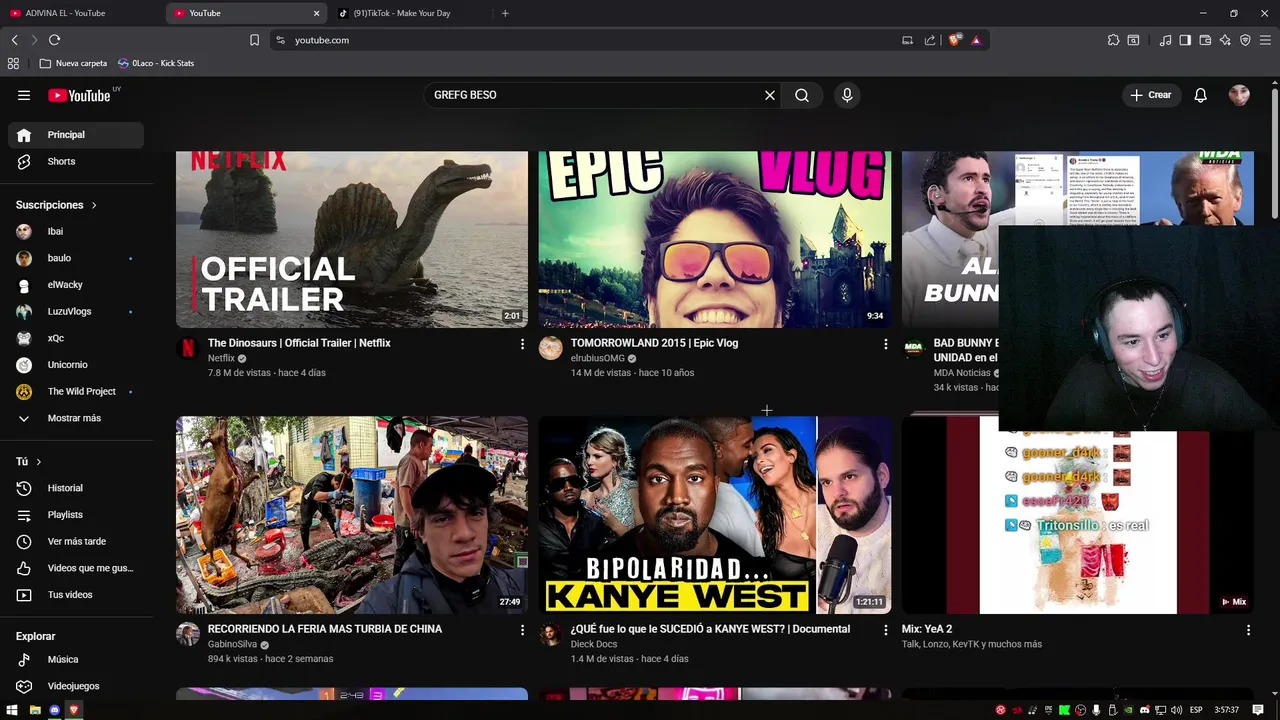
Task: Click the Crear button
Action: [1151, 95]
